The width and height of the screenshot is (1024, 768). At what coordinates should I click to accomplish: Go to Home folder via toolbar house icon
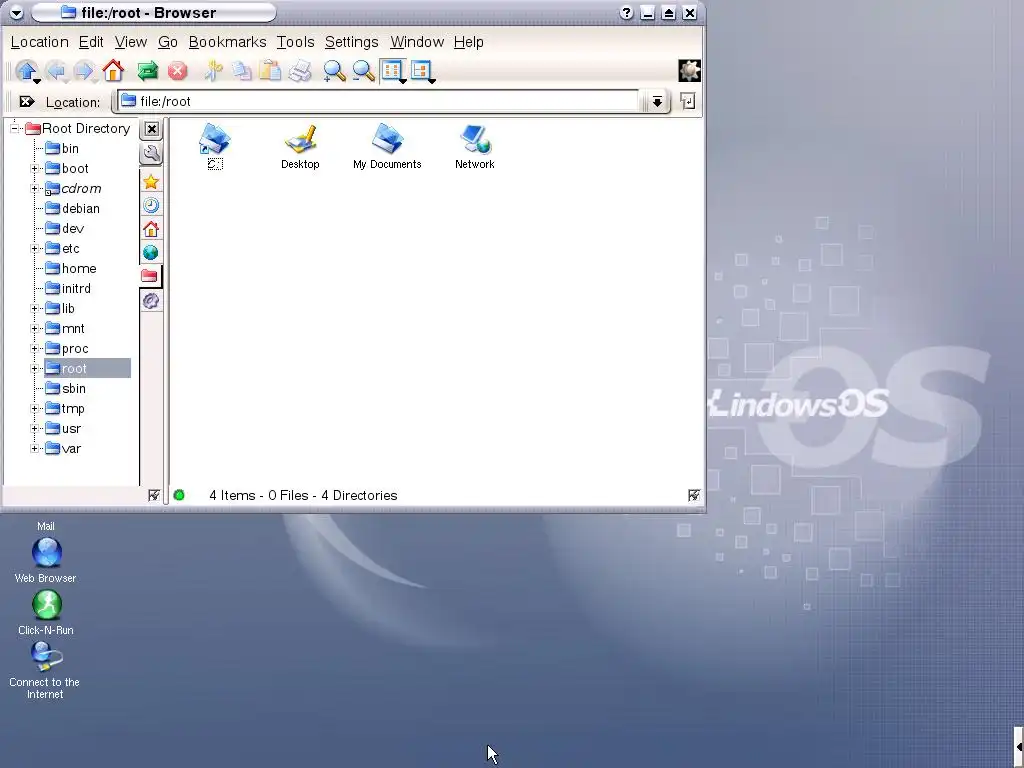click(113, 71)
